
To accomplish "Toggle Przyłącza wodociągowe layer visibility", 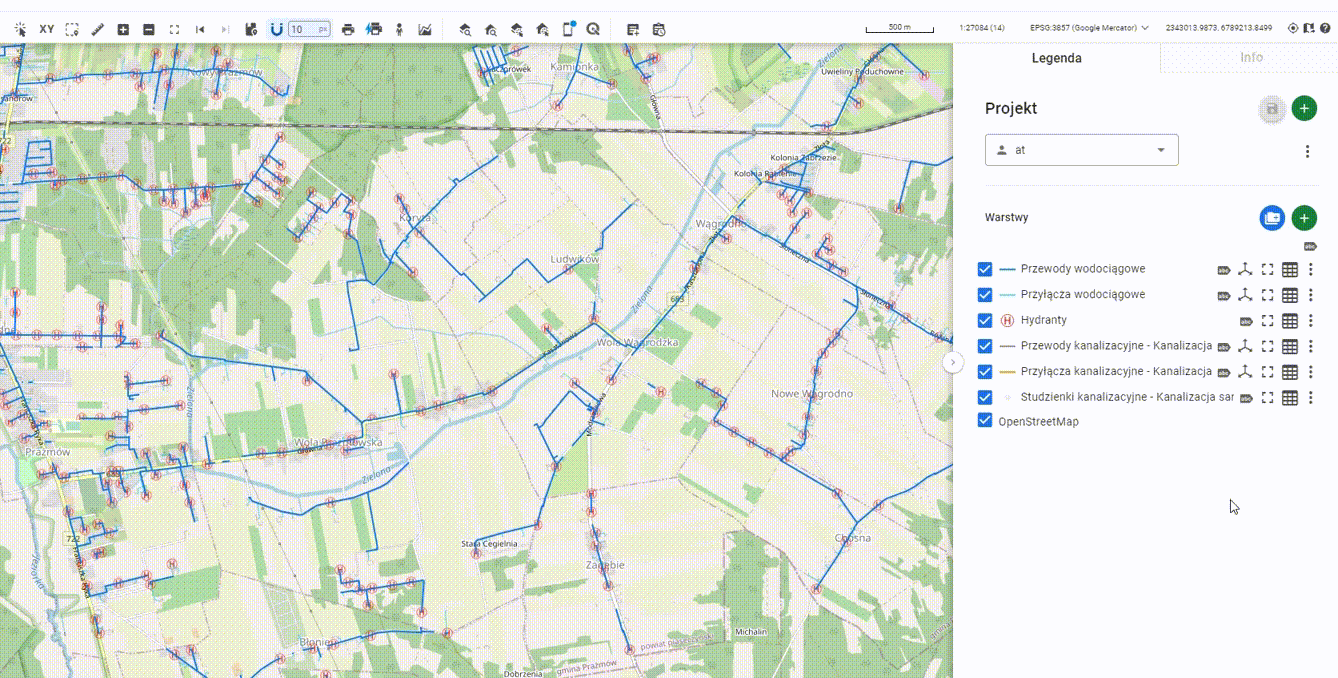I will point(985,295).
